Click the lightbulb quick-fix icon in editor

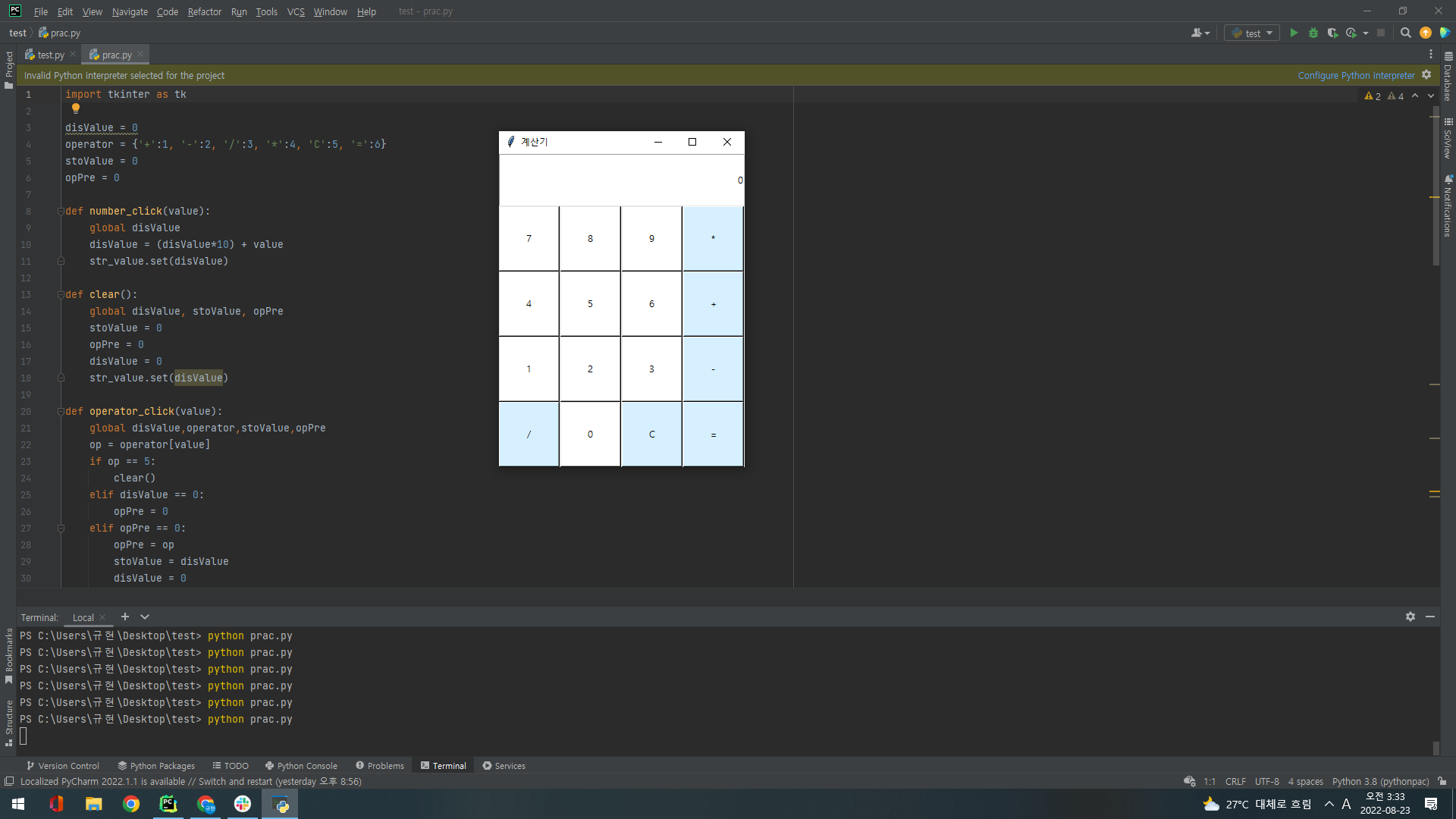(76, 108)
